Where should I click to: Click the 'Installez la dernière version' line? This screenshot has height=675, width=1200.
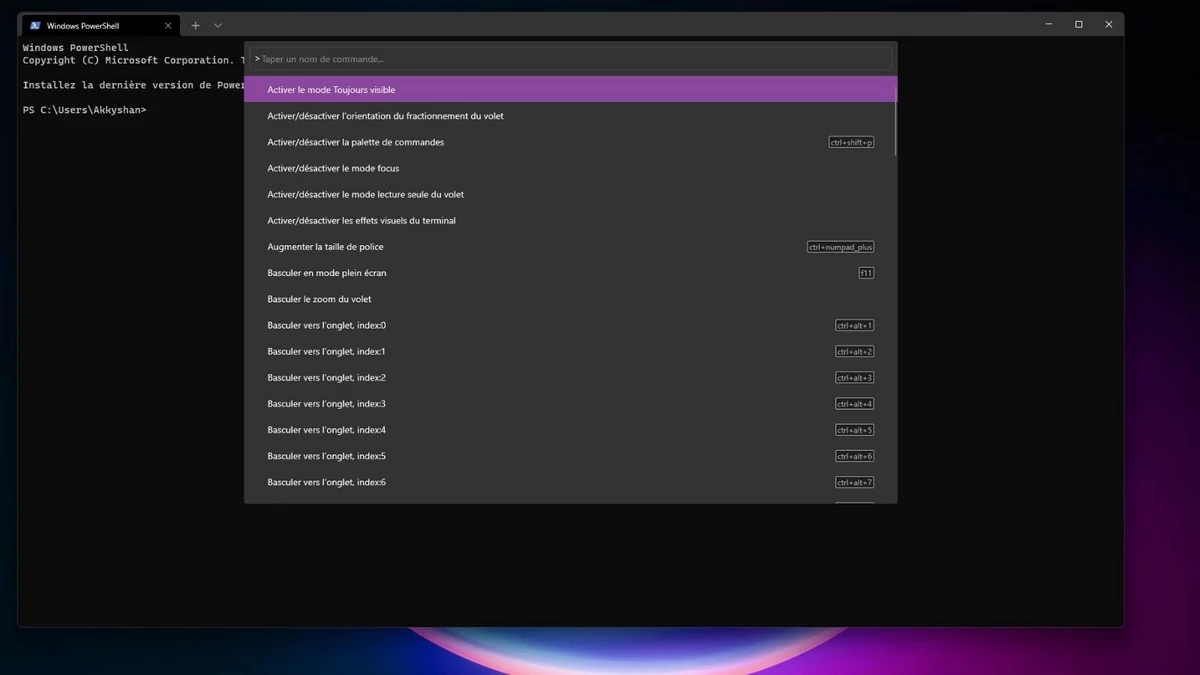(133, 85)
